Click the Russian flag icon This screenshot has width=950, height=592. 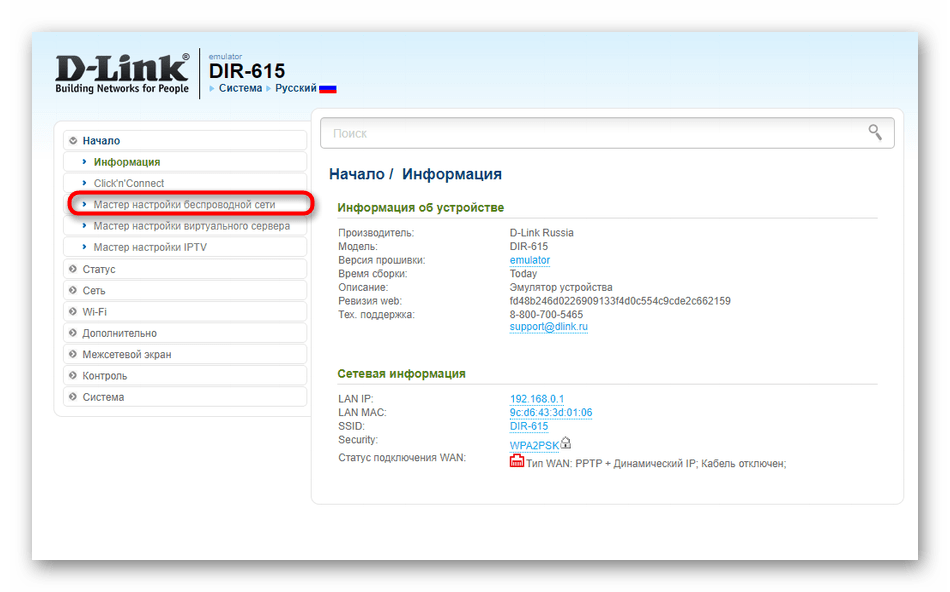click(x=328, y=88)
